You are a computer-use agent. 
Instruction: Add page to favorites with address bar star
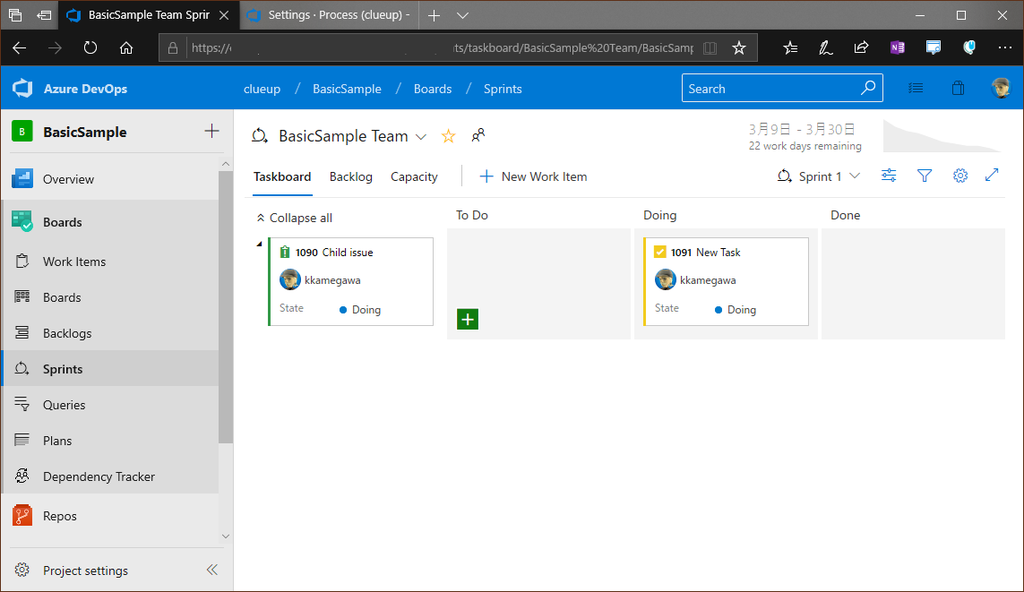tap(739, 48)
